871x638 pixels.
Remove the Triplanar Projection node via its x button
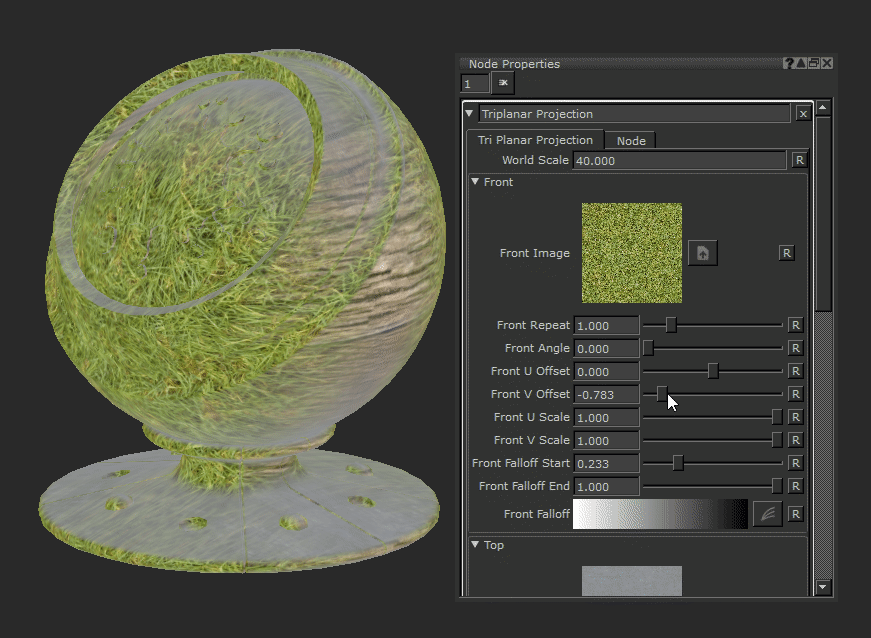coord(803,113)
